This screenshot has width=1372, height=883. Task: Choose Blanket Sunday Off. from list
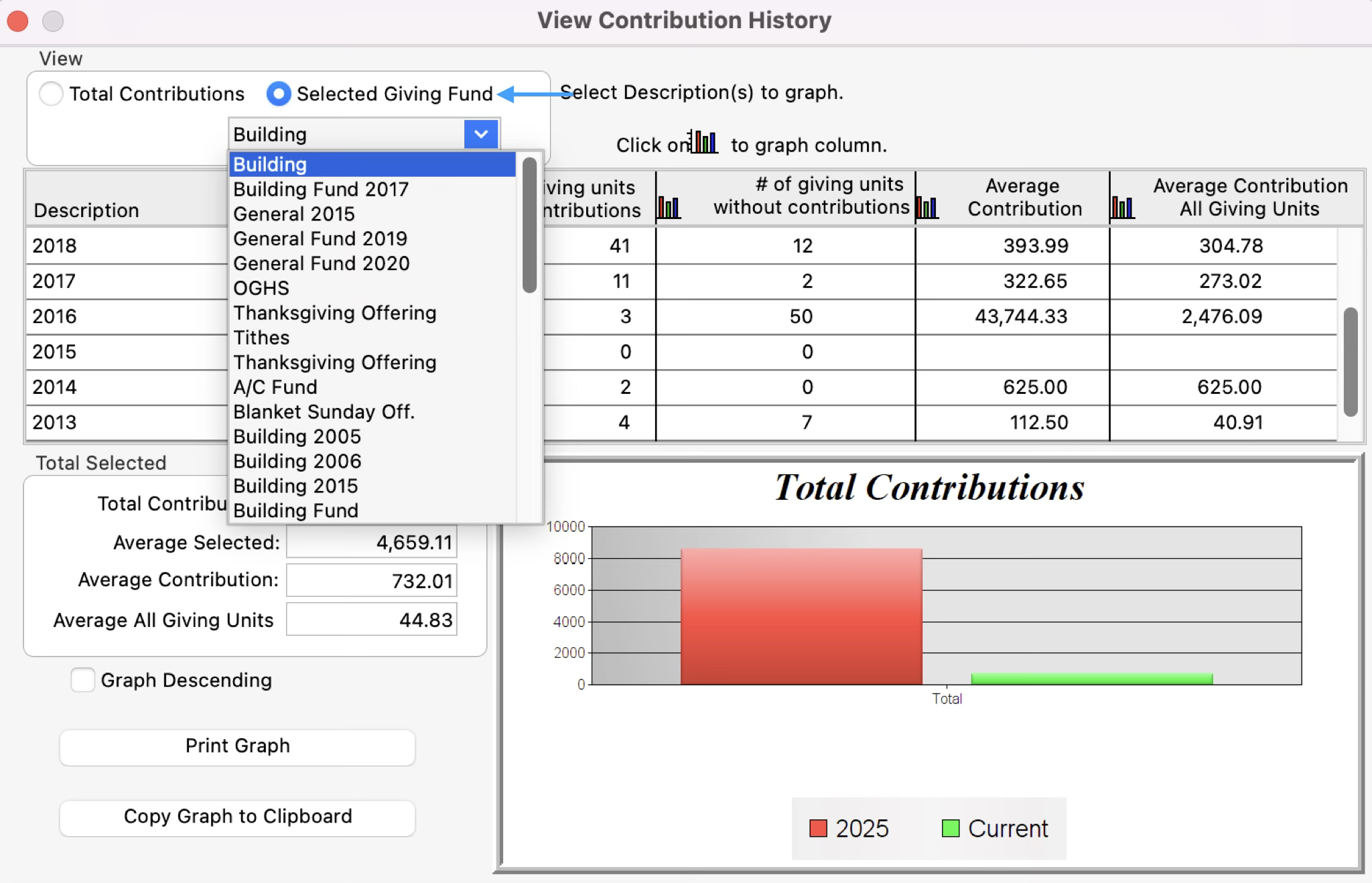pyautogui.click(x=372, y=411)
